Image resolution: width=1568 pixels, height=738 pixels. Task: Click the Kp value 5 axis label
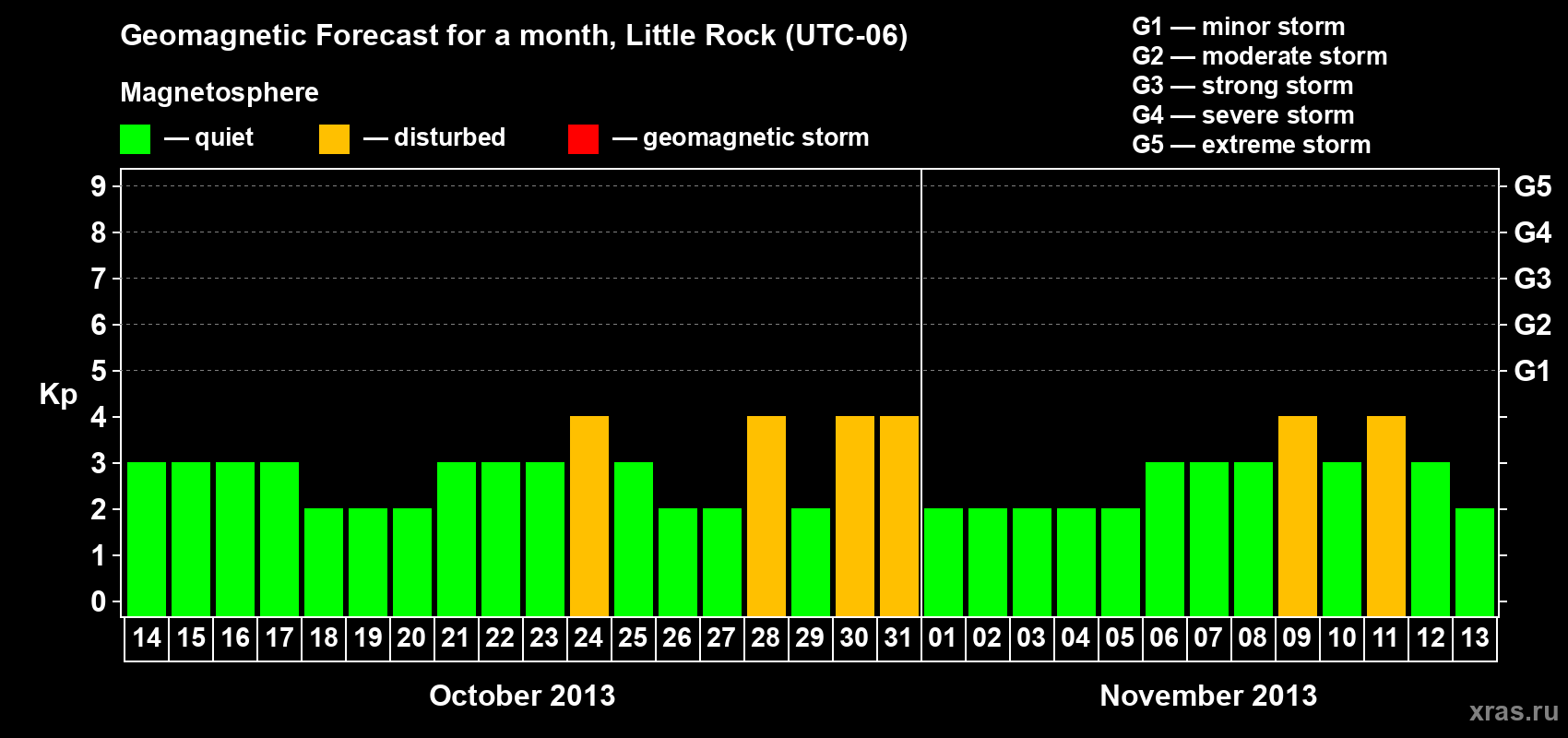99,371
